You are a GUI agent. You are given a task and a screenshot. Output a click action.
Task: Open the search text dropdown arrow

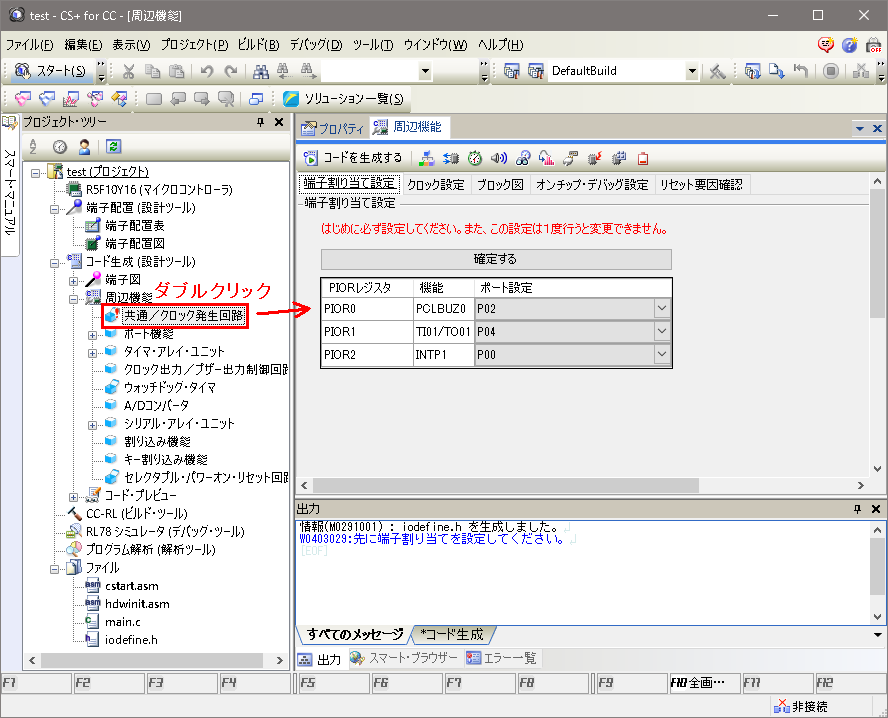tap(425, 71)
